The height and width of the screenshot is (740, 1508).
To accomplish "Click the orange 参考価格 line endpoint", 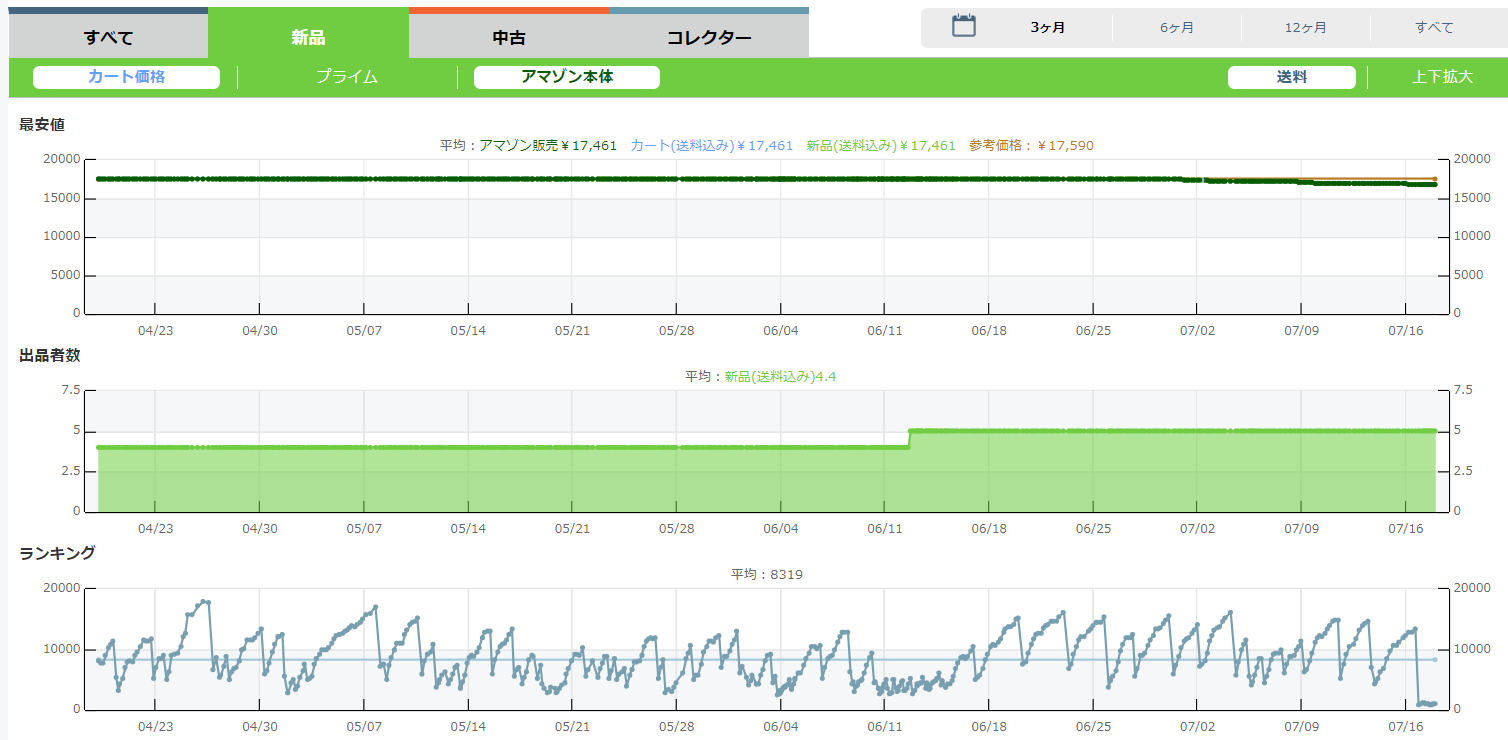I will [x=1435, y=179].
